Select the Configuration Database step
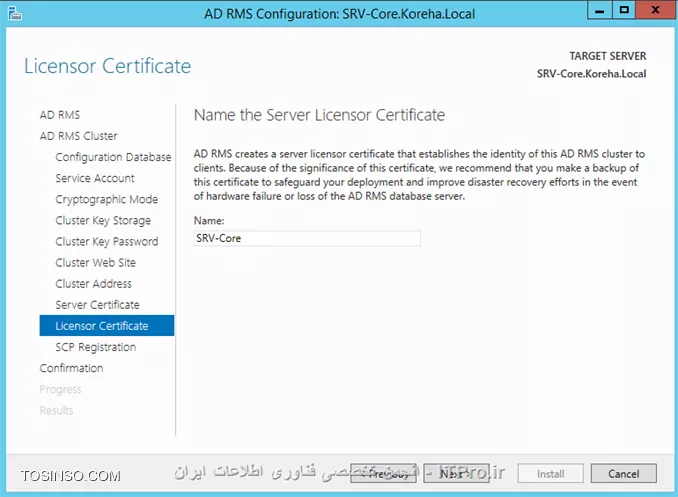This screenshot has height=497, width=678. 113,157
